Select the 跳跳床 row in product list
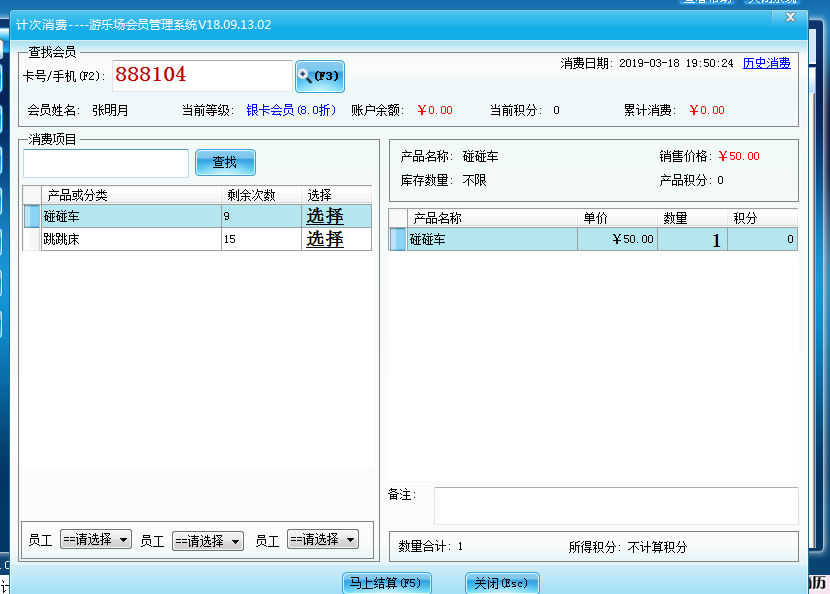The image size is (830, 594). [130, 239]
